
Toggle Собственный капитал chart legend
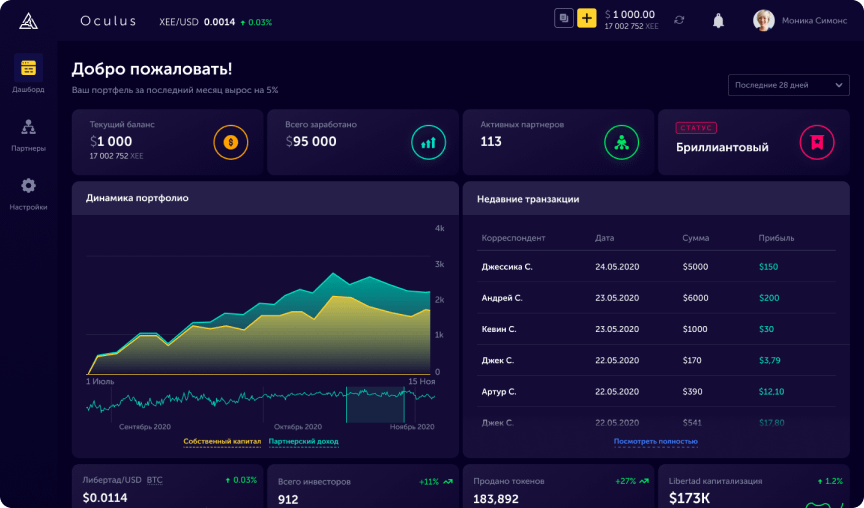click(x=222, y=442)
